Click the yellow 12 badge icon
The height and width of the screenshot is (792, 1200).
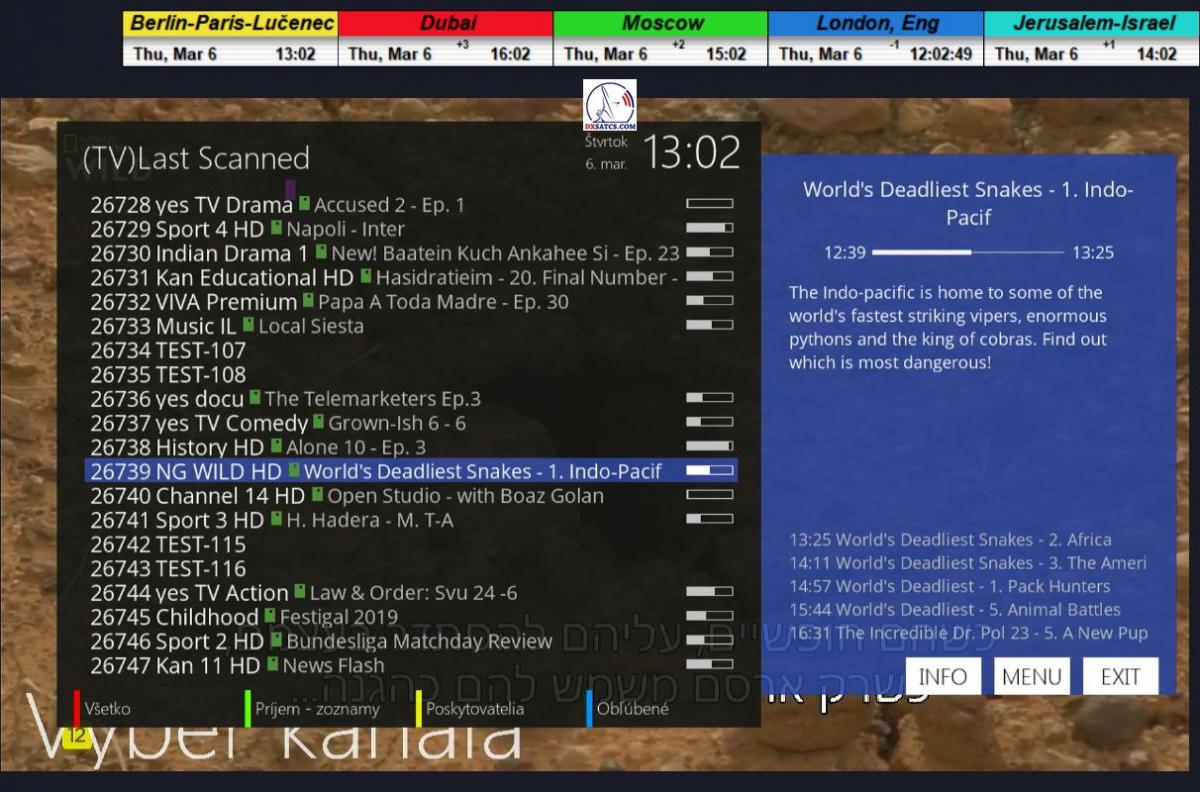tap(77, 738)
